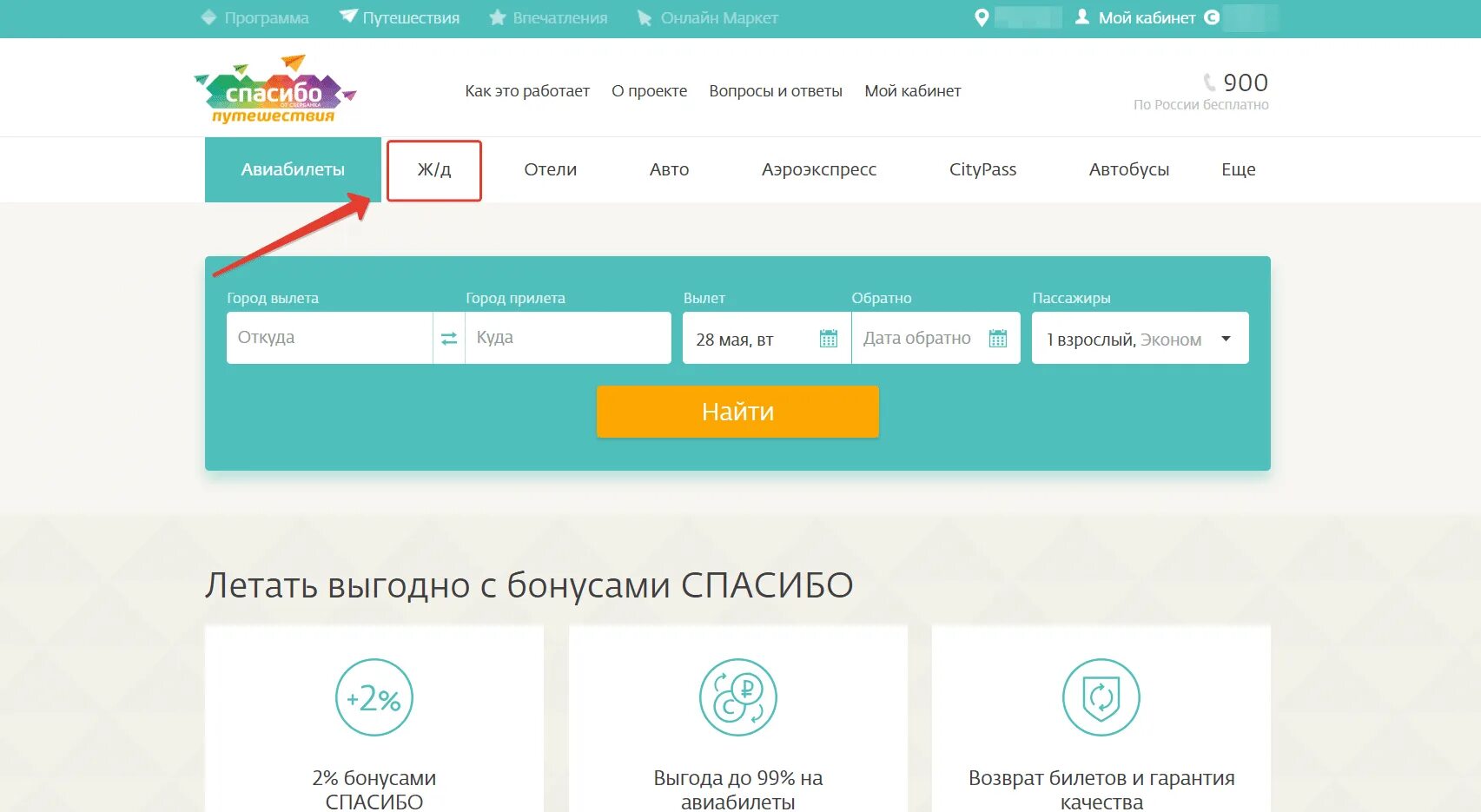This screenshot has width=1481, height=812.
Task: Open Онлайн Маркет in top bar
Action: 719,17
